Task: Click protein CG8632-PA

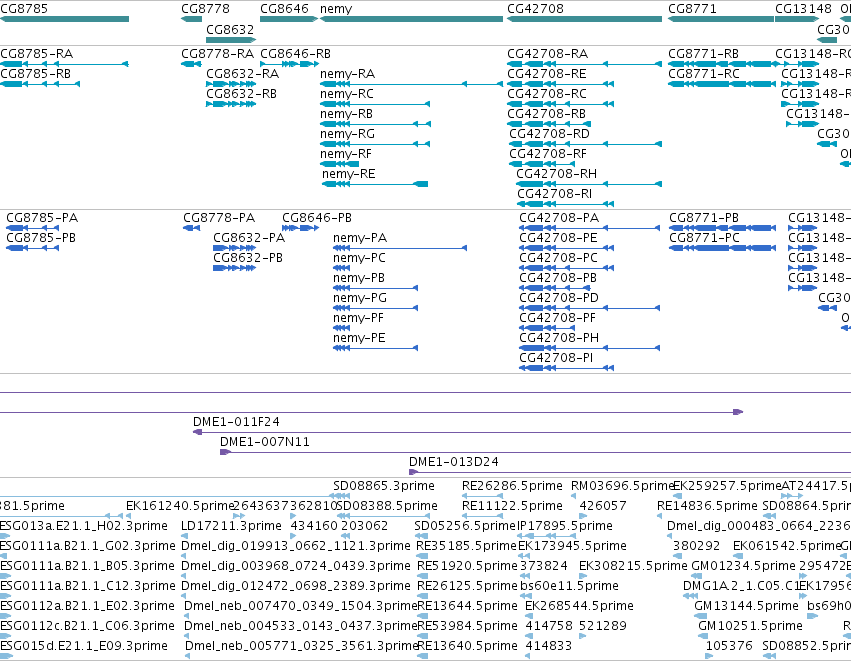Action: 234,248
